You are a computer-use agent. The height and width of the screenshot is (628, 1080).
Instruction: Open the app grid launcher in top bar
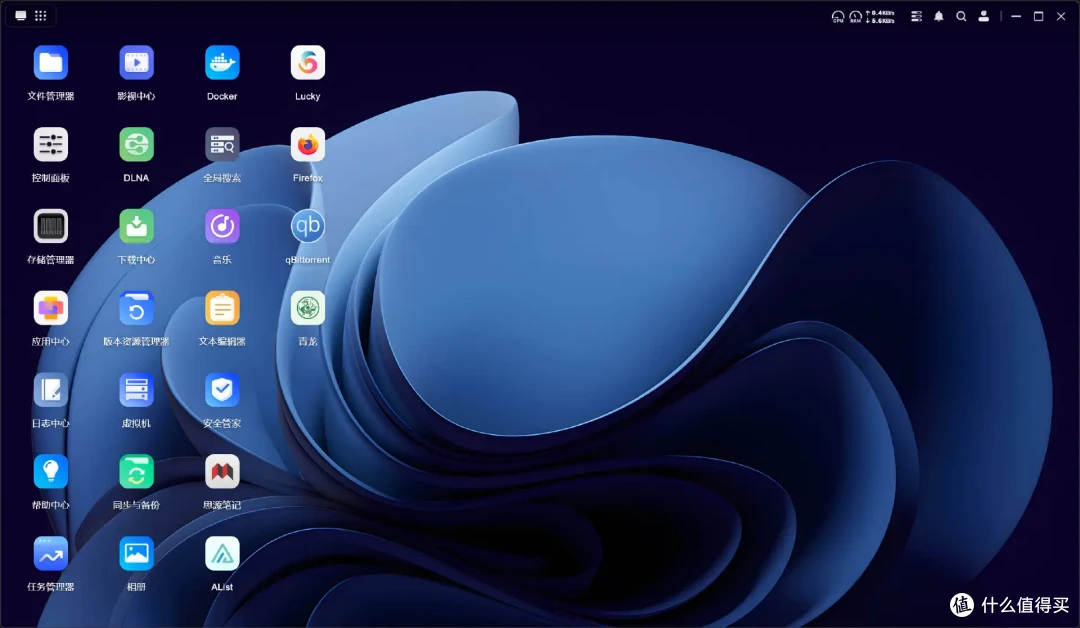(x=41, y=16)
